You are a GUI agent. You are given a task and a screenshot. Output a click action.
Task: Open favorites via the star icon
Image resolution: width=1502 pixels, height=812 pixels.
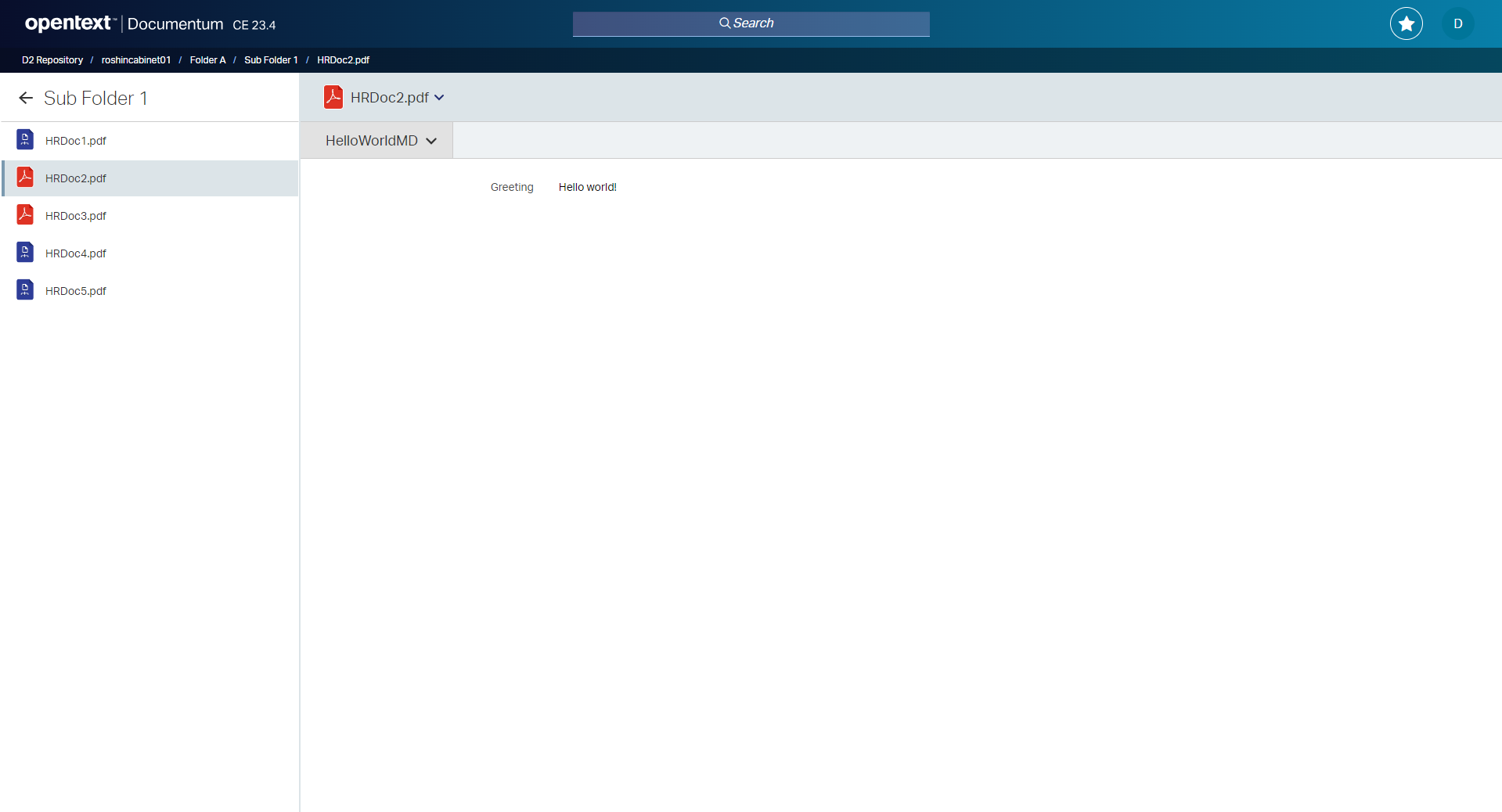tap(1405, 23)
